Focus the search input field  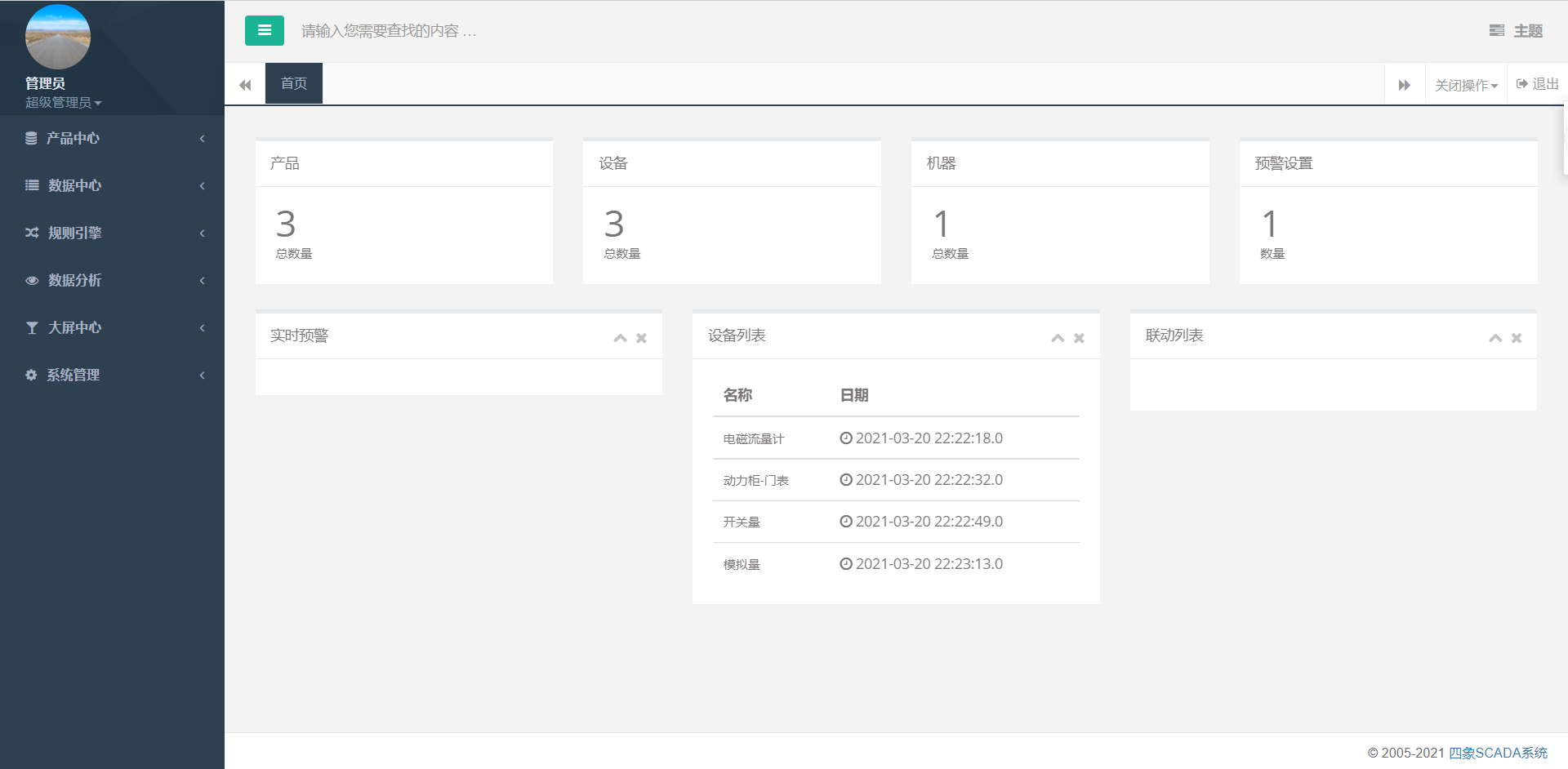(490, 31)
